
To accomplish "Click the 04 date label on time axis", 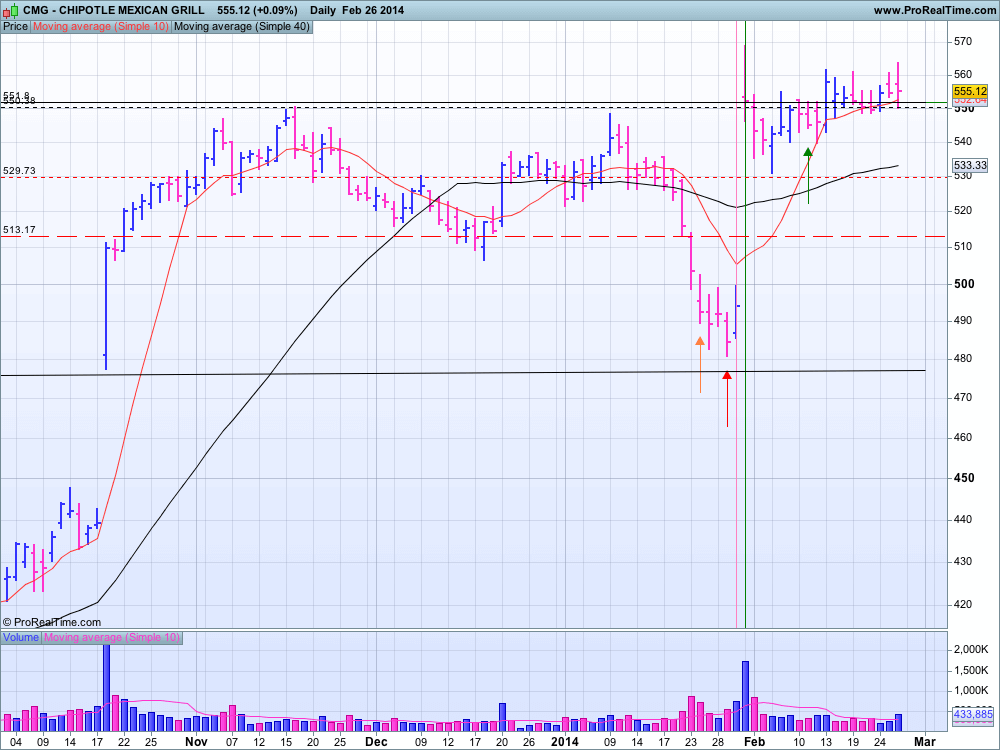I will coord(16,742).
